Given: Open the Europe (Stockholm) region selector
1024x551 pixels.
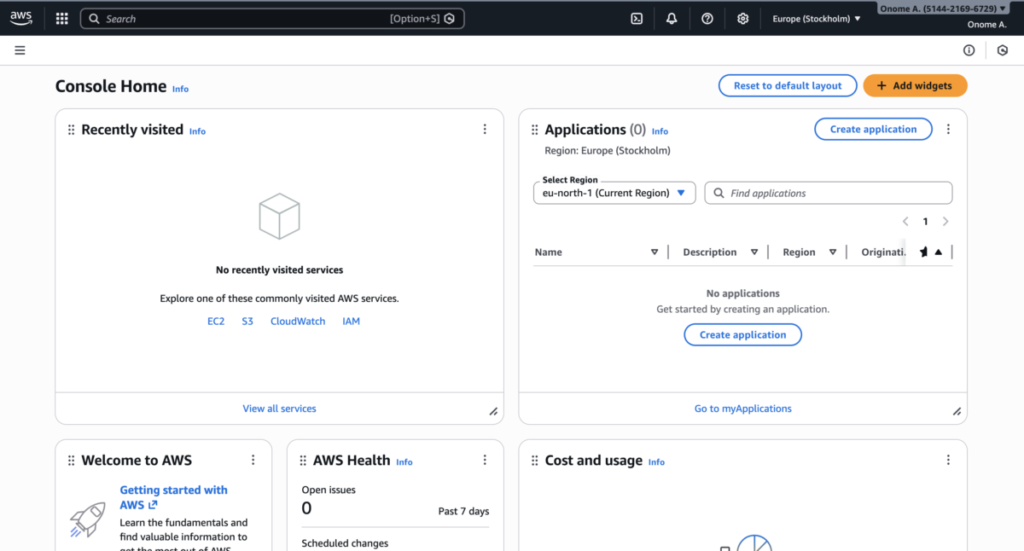Looking at the screenshot, I should coord(816,19).
